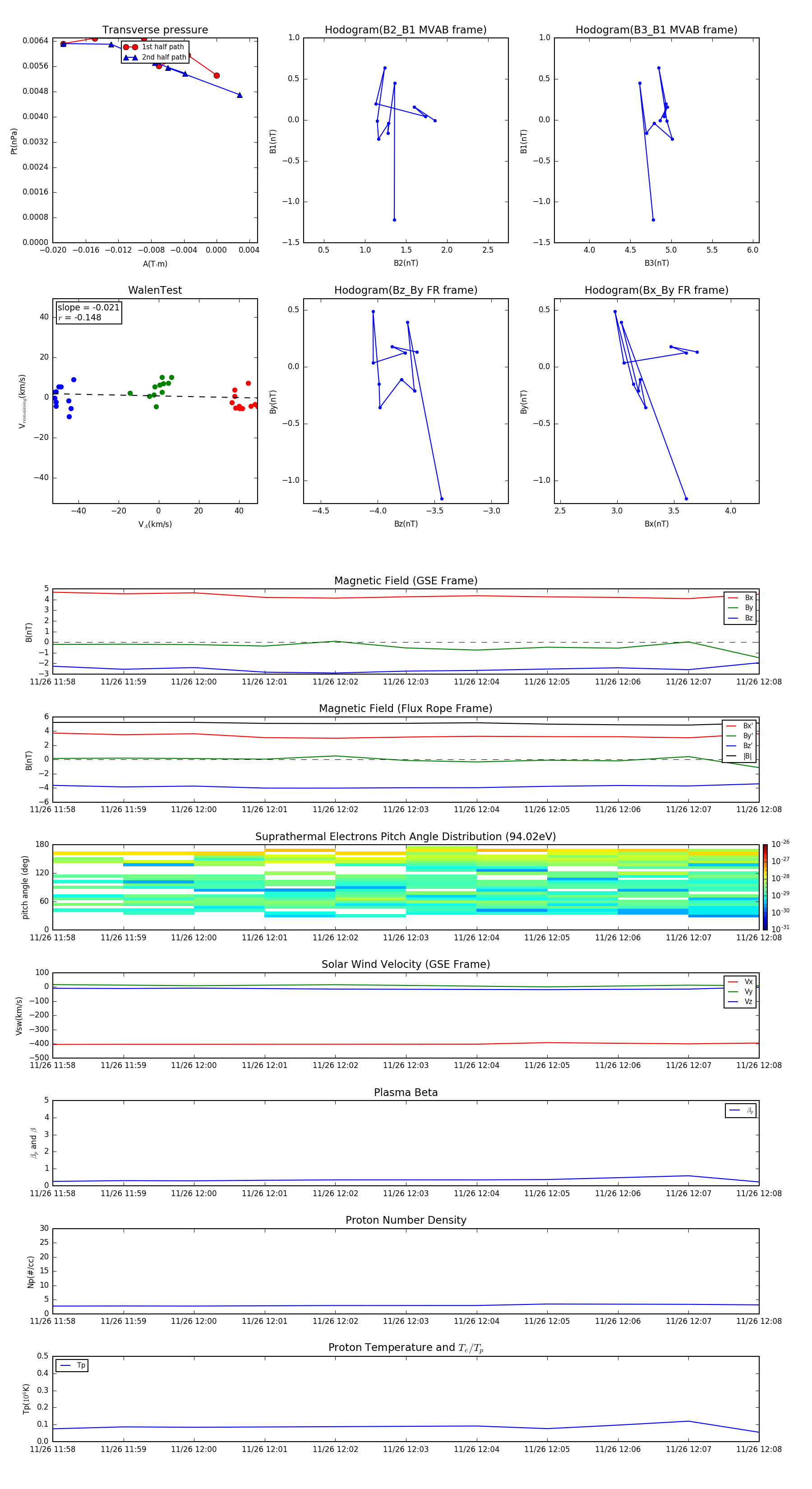Click the 'Bx' legend entry in GSE plot
The width and height of the screenshot is (812, 1489).
coord(740,598)
